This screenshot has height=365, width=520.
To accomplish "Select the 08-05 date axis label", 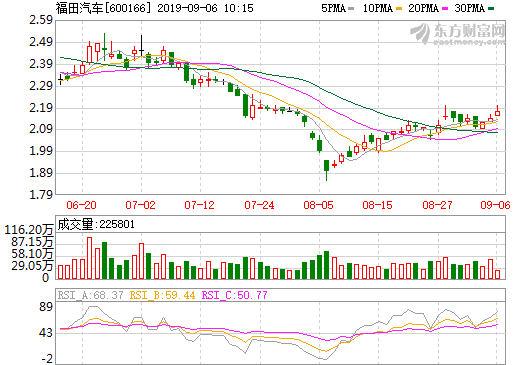I will [319, 205].
